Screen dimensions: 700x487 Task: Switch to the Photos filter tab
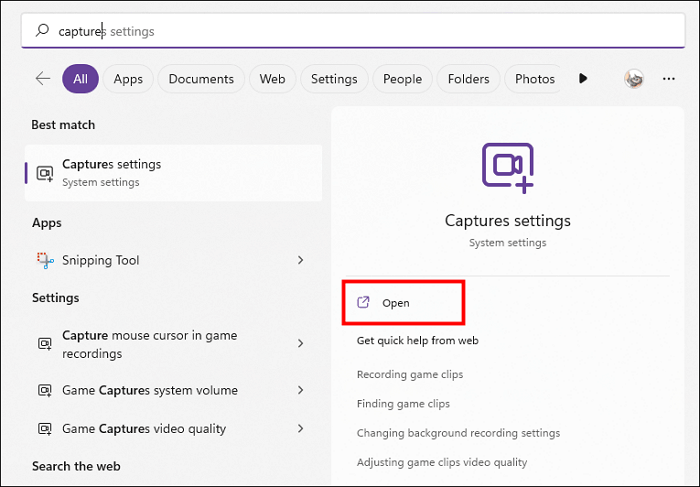pos(534,79)
